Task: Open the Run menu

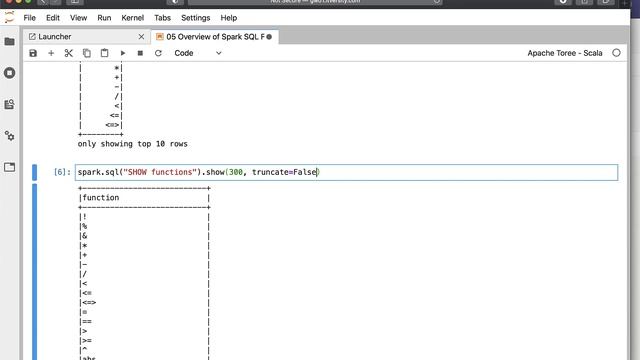Action: 104,18
